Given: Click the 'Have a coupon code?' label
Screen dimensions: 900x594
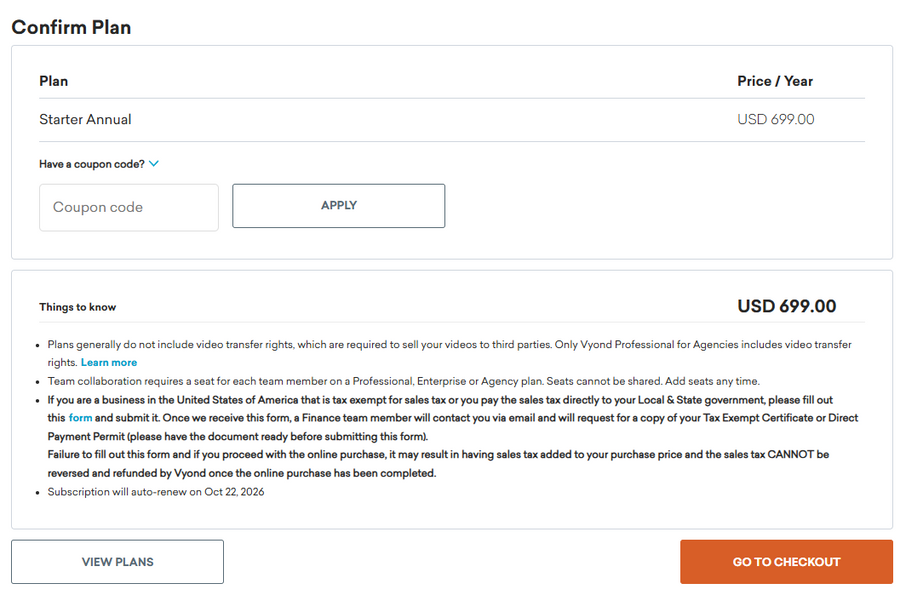Looking at the screenshot, I should pos(92,164).
